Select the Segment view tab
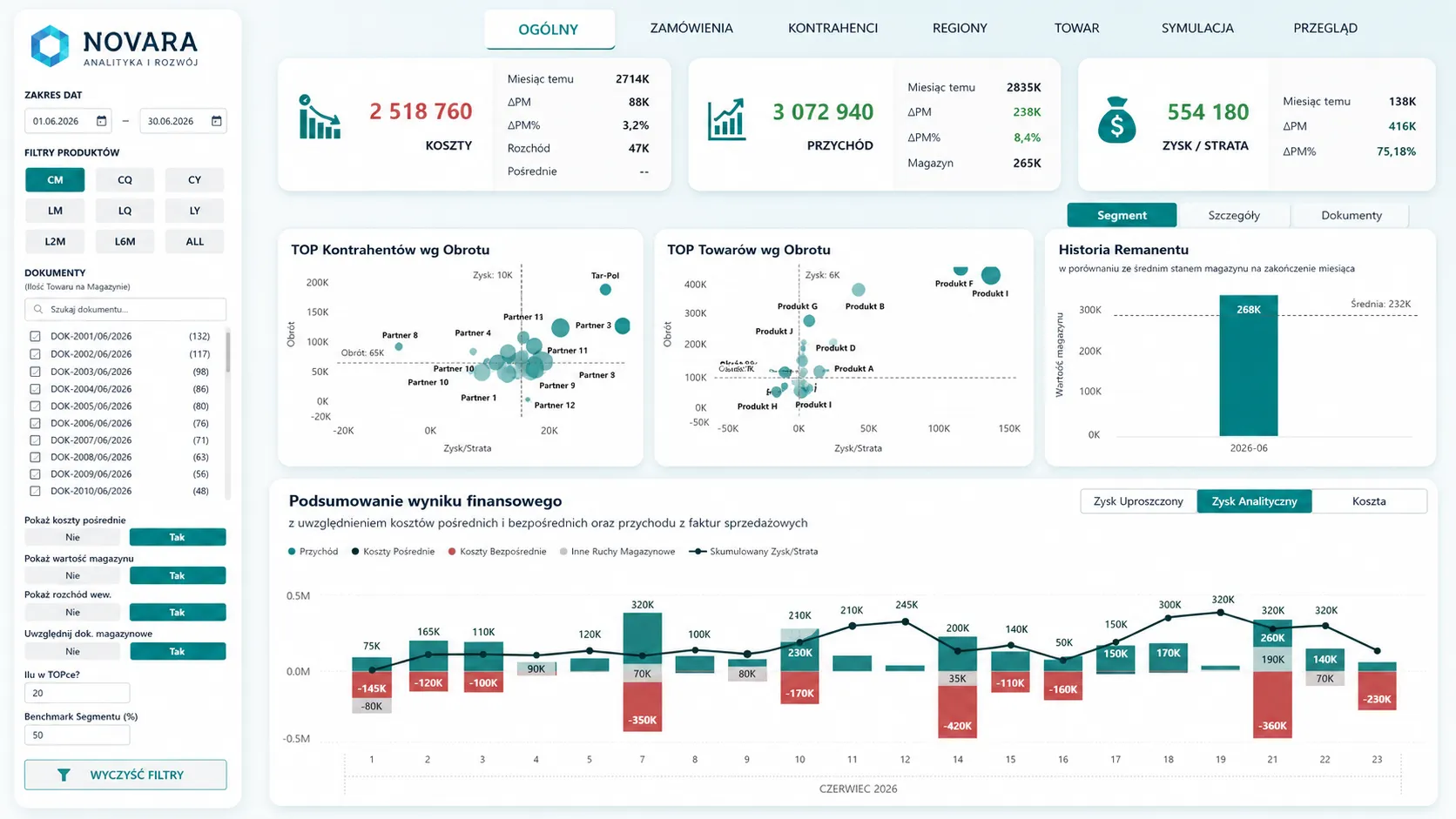This screenshot has height=819, width=1456. [x=1122, y=215]
